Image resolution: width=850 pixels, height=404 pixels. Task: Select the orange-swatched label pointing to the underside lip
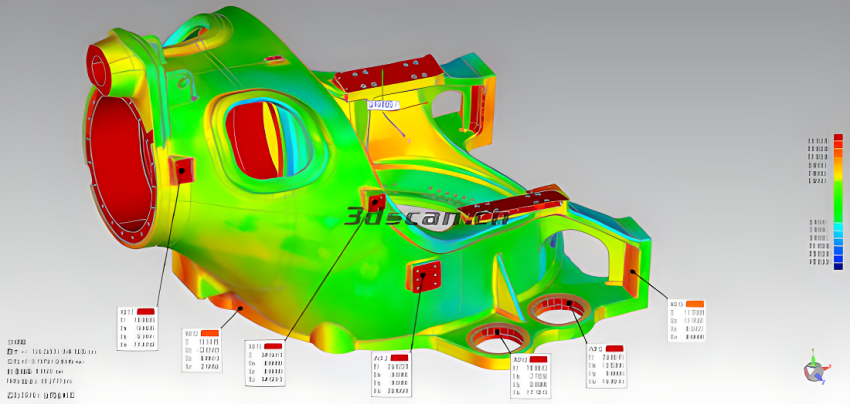click(202, 350)
